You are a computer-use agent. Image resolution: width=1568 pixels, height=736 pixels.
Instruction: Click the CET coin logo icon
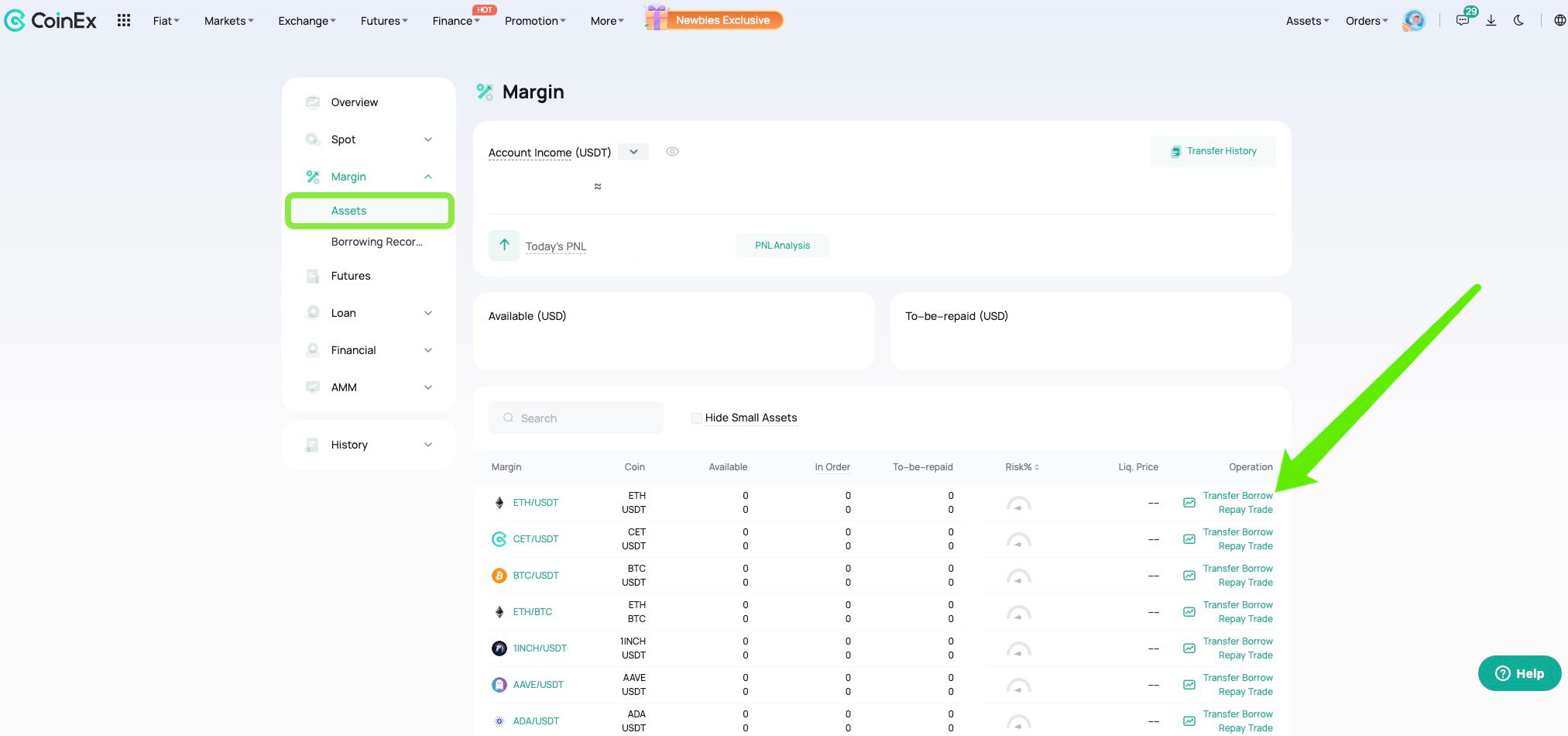pyautogui.click(x=499, y=539)
